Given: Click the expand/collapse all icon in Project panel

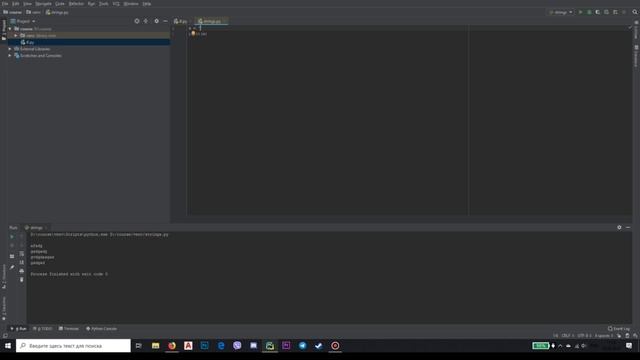Looking at the screenshot, I should 146,21.
